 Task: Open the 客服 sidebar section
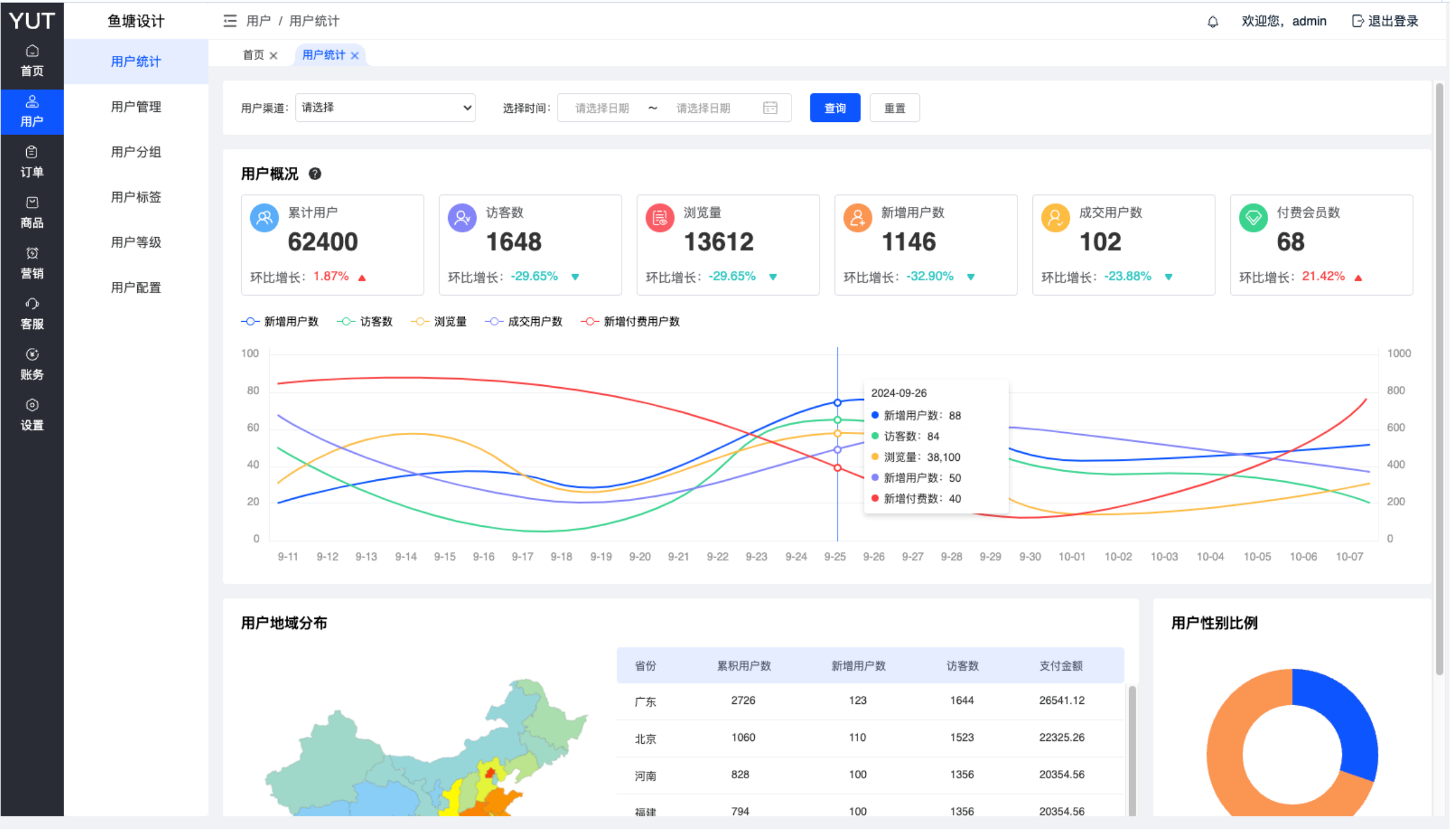click(x=32, y=313)
